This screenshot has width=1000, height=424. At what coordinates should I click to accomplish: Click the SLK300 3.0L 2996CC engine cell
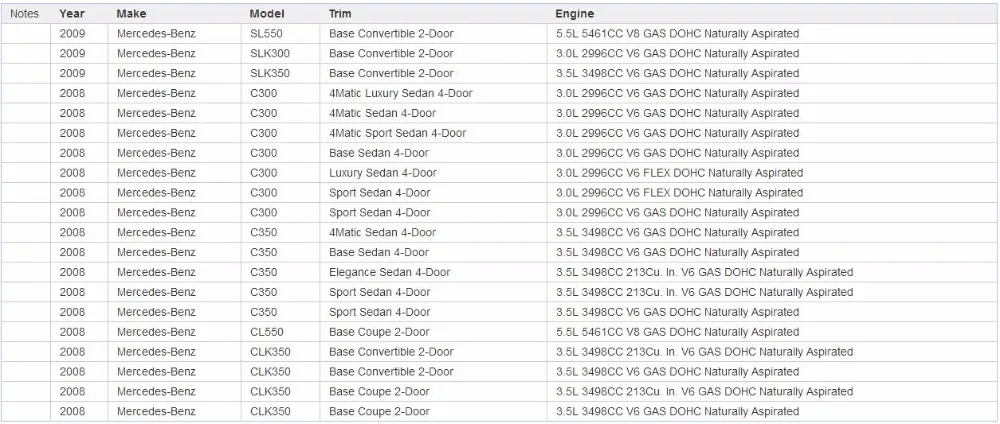pos(772,54)
